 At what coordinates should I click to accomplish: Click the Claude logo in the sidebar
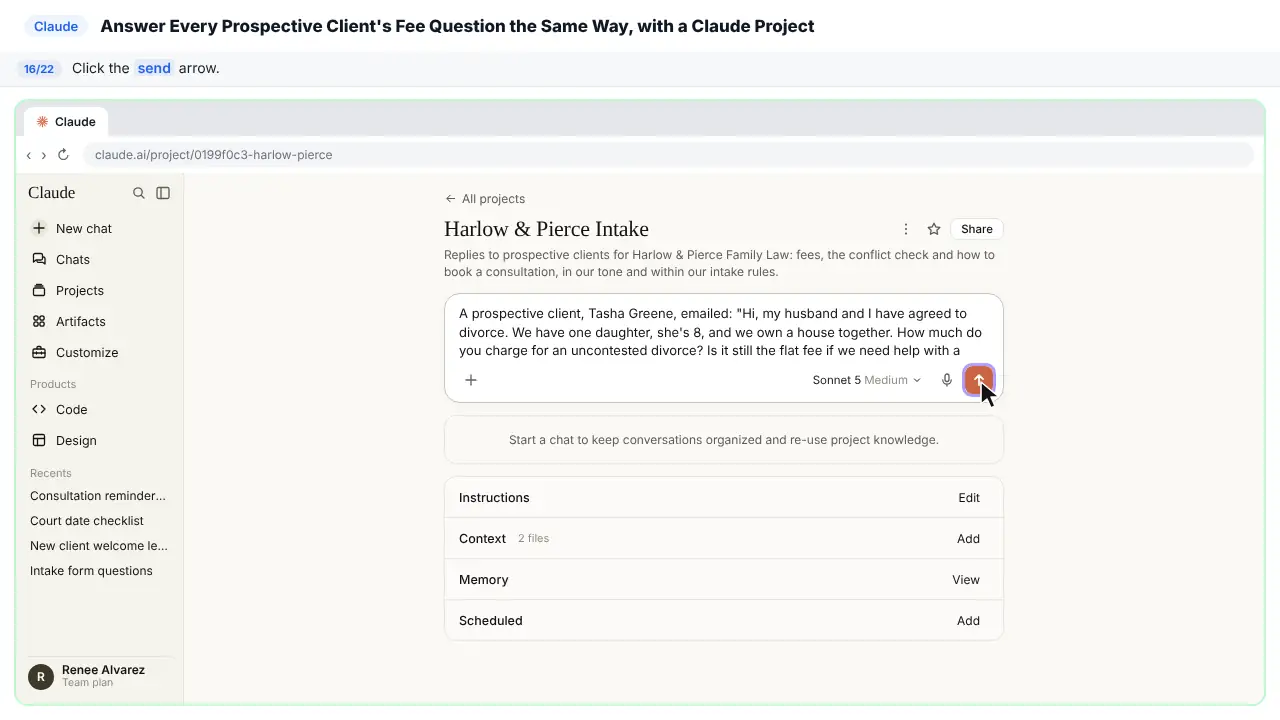[x=52, y=193]
